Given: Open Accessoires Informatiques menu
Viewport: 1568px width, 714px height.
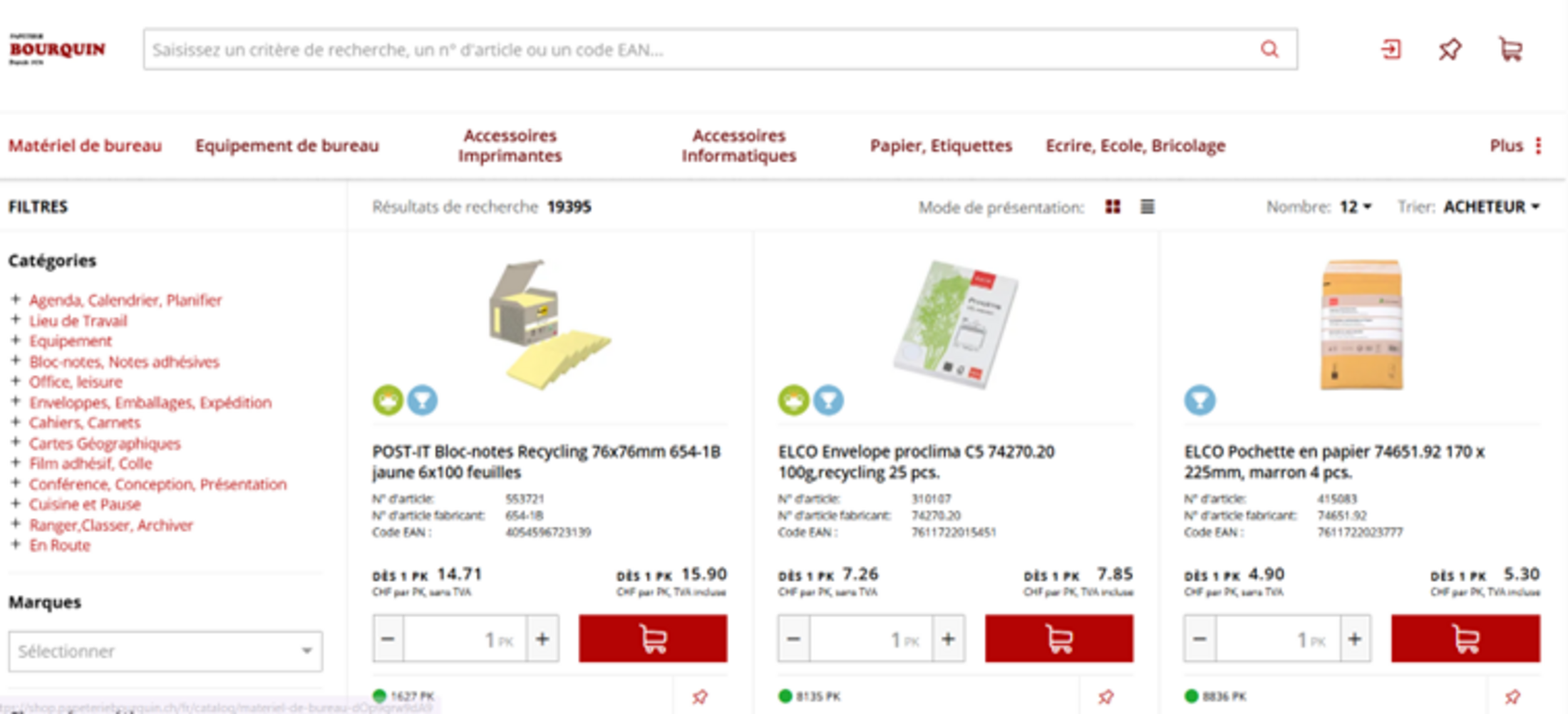Looking at the screenshot, I should coord(739,145).
